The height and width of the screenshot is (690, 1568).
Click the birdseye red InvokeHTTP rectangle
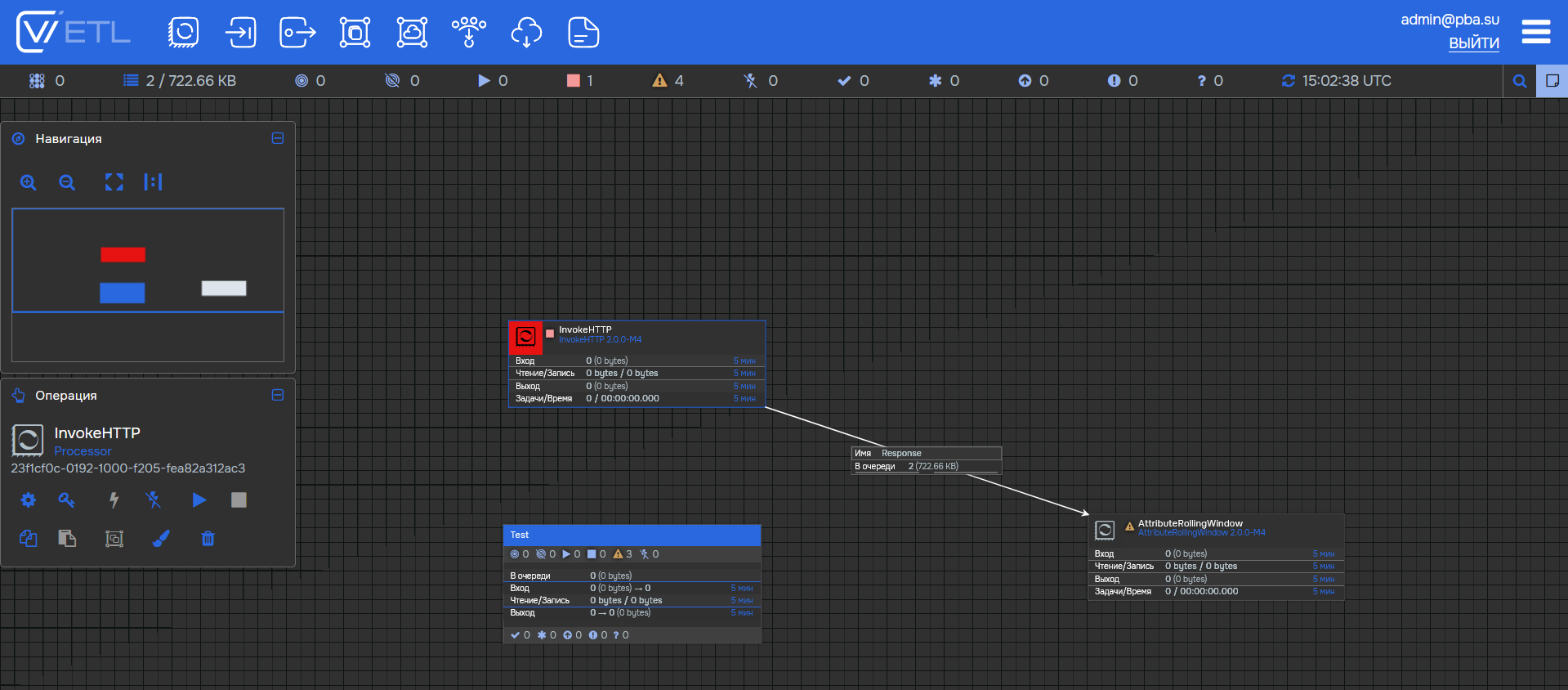pyautogui.click(x=123, y=254)
